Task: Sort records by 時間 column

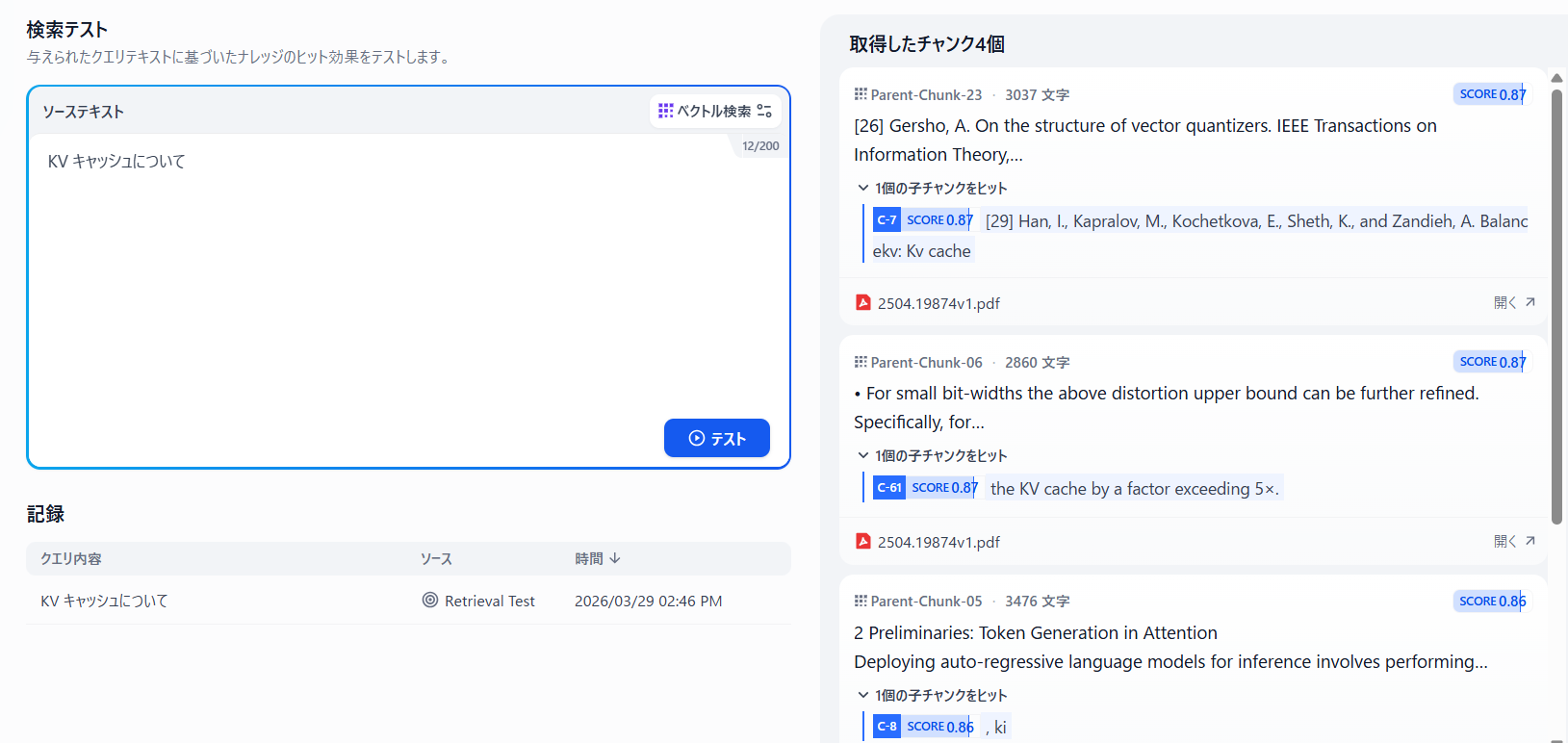Action: 597,558
